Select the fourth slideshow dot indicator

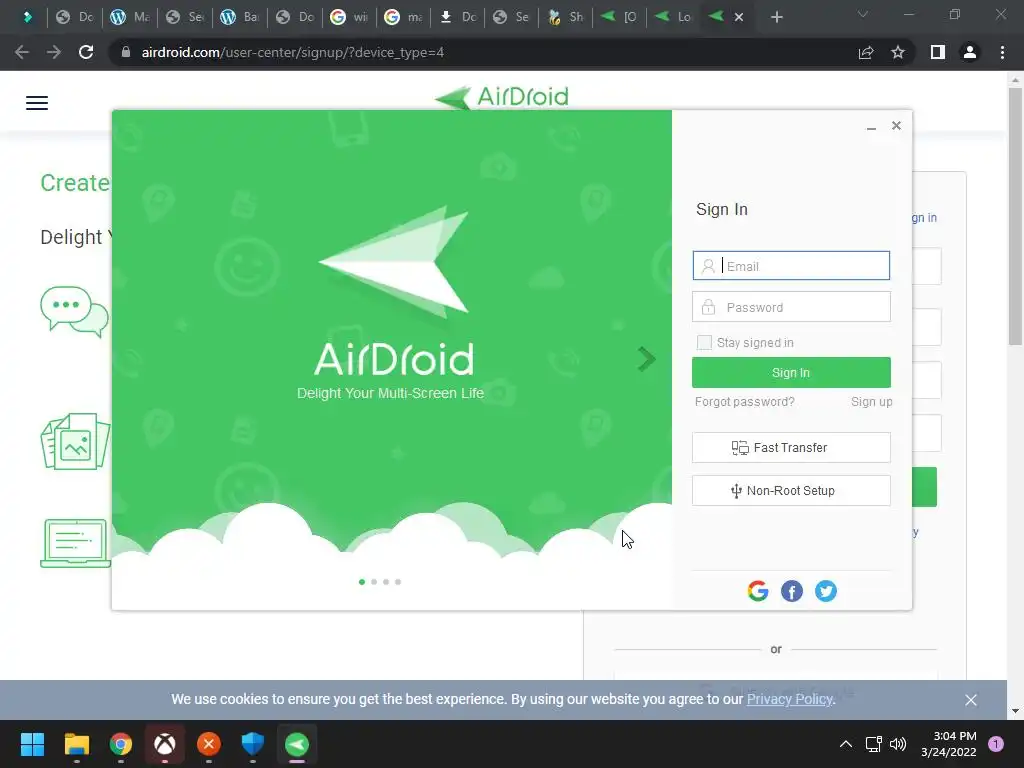coord(398,582)
